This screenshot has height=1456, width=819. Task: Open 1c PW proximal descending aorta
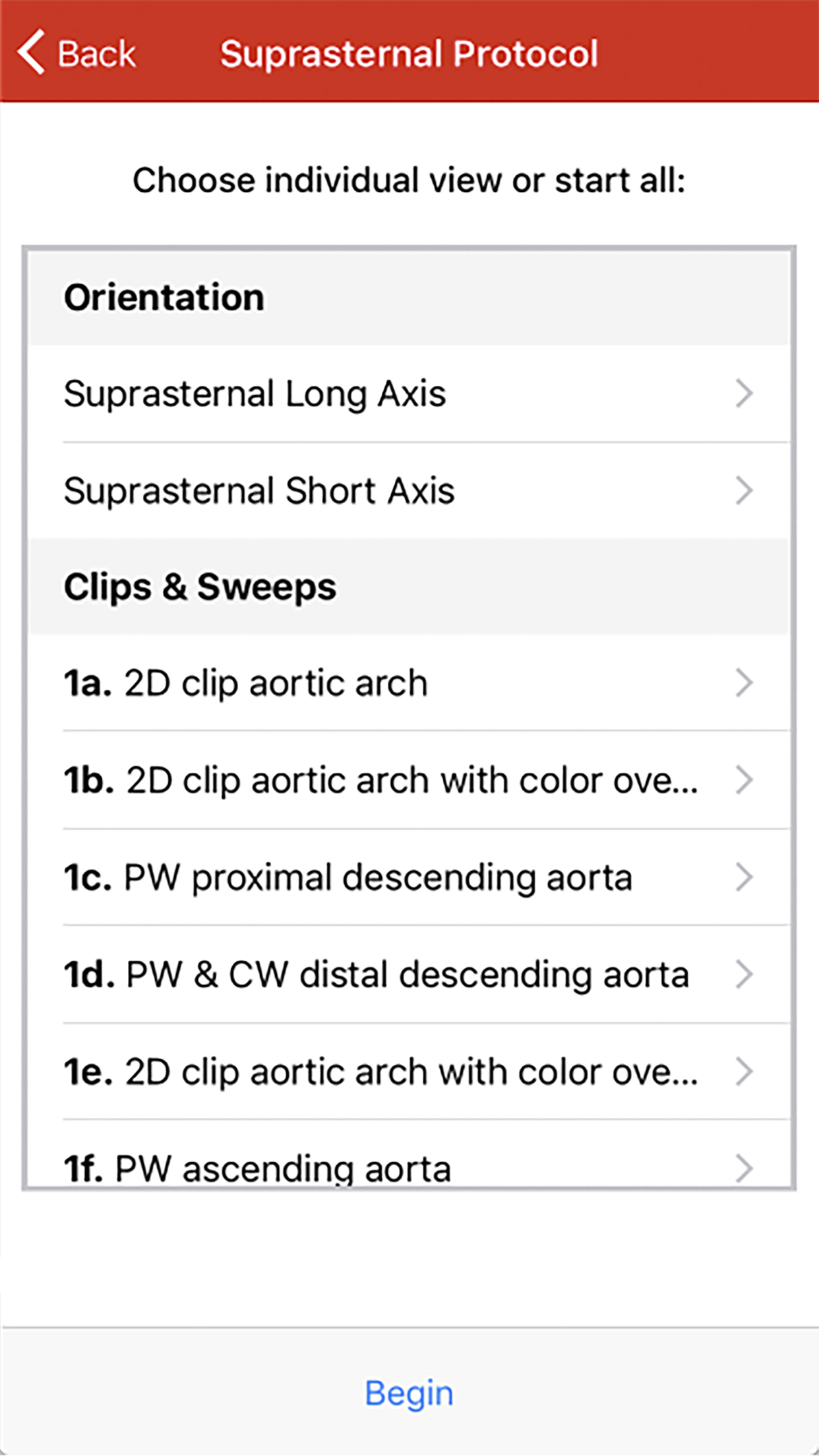[348, 877]
